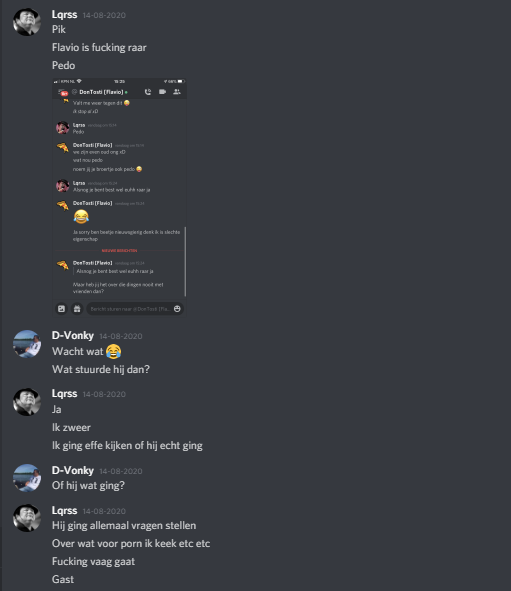Click the scrollbar inside embedded screenshot
This screenshot has width=511, height=591.
point(185,262)
